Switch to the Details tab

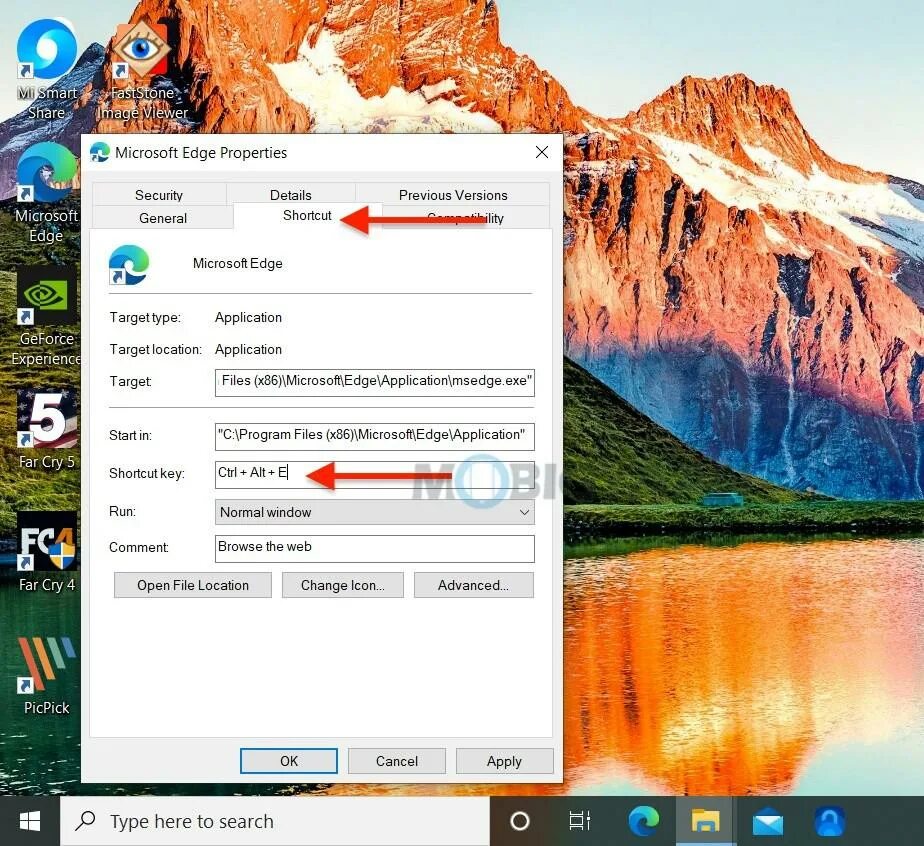pos(291,195)
